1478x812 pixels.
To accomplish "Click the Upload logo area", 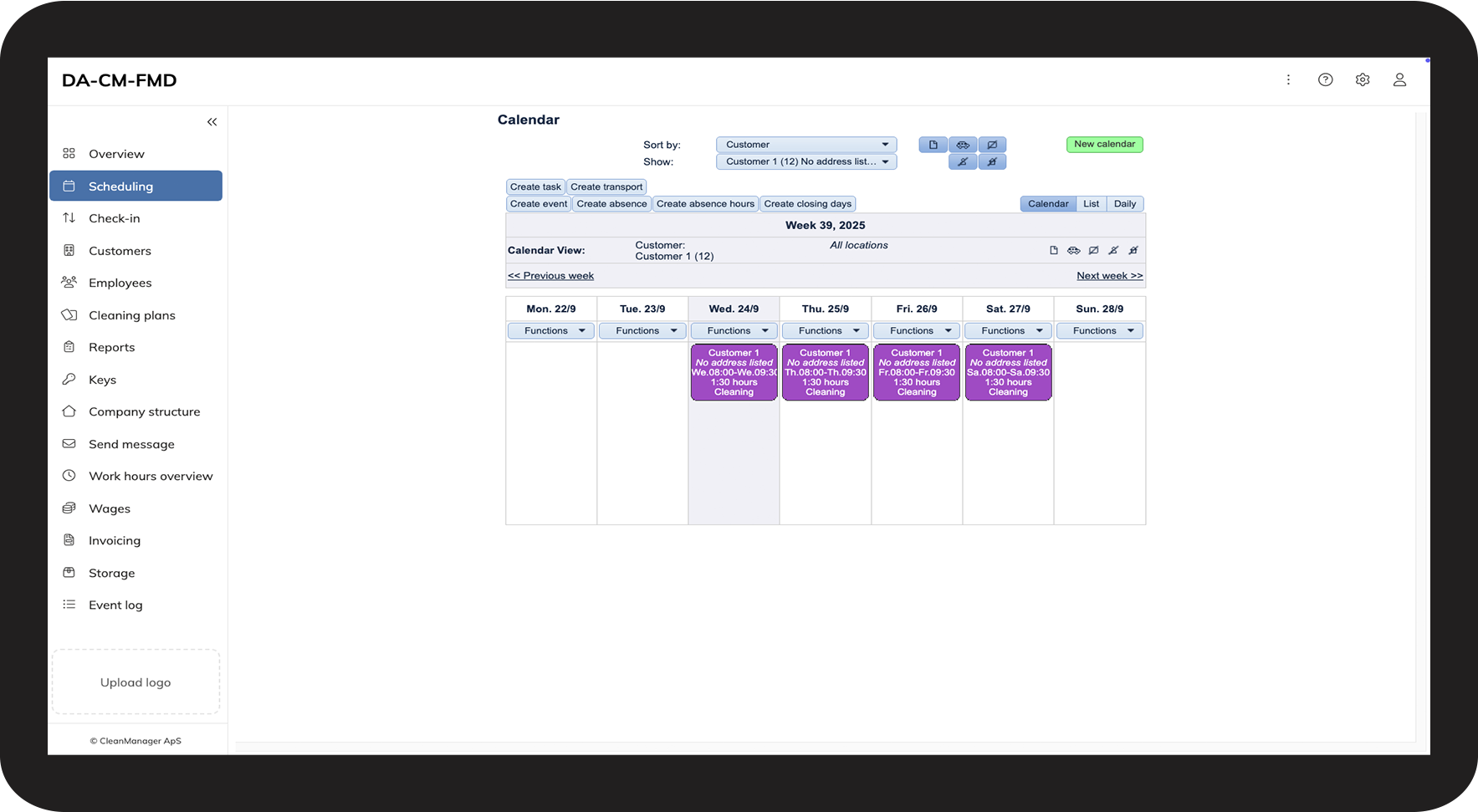I will [x=136, y=682].
